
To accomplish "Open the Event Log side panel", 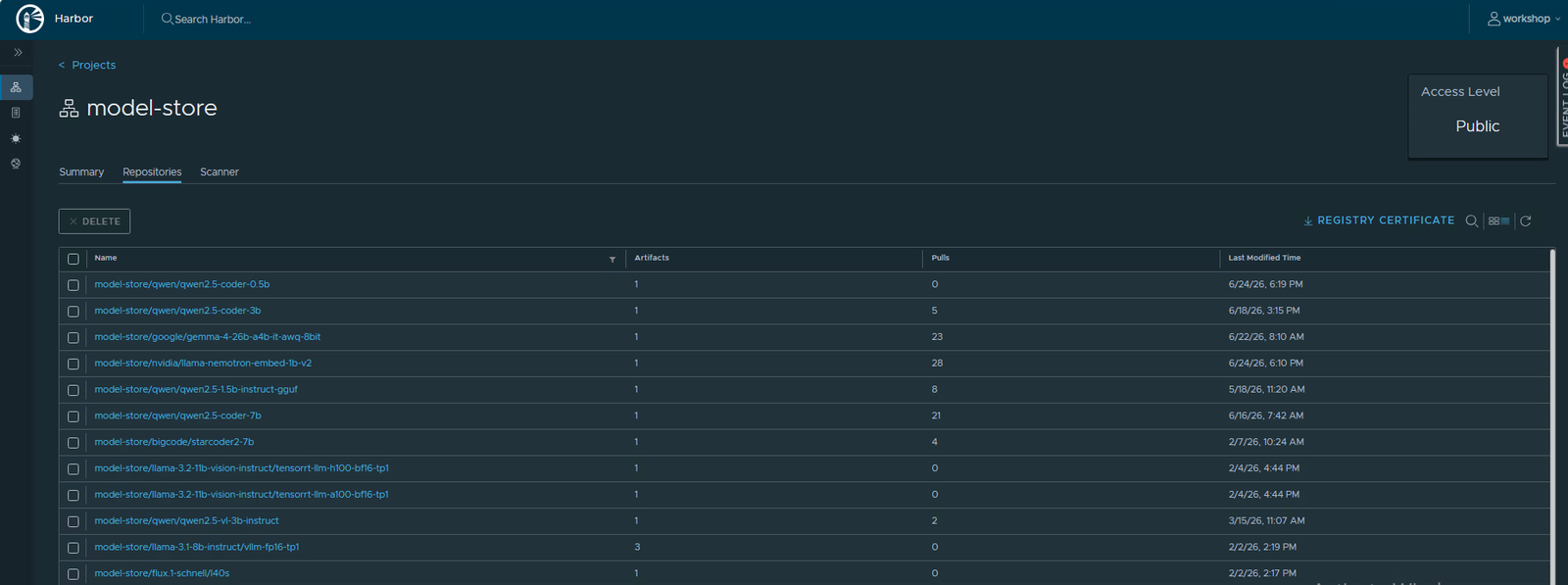I will coord(1563,98).
